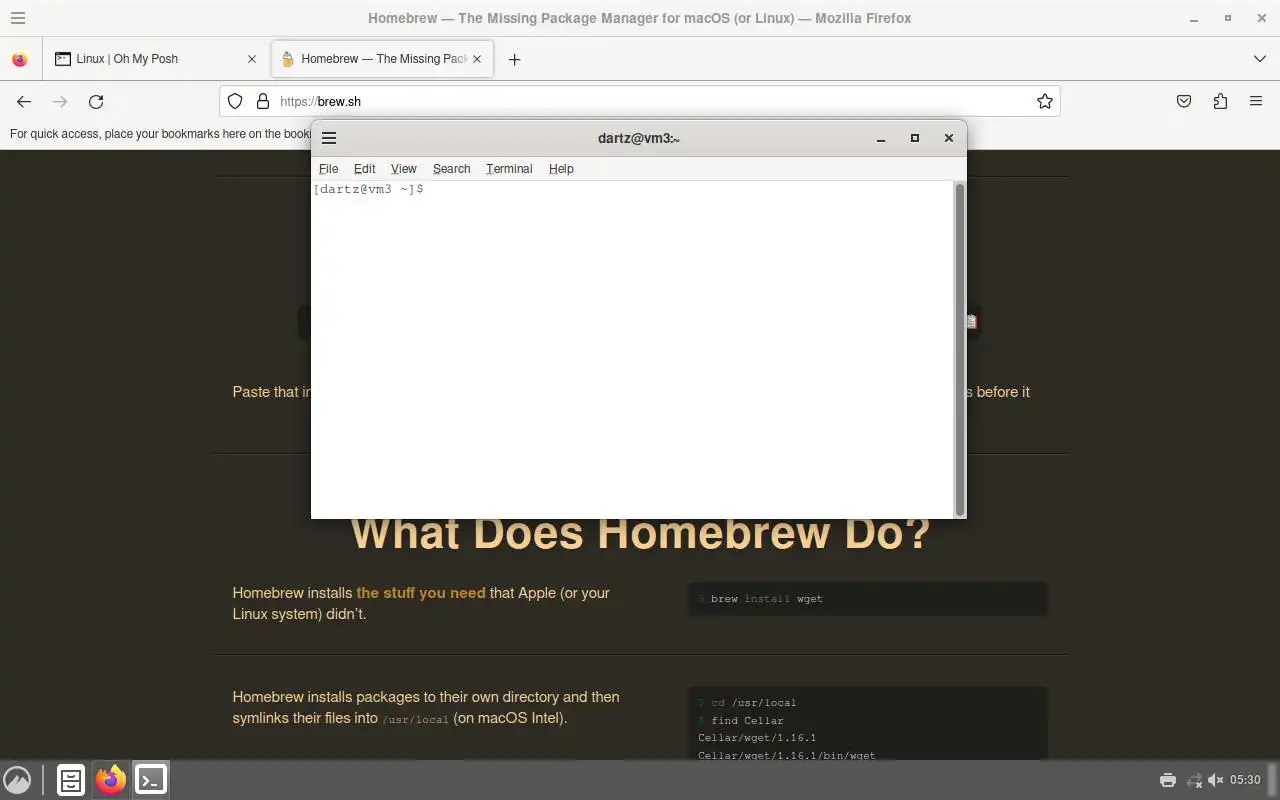
Task: Close the Homebrew tab
Action: (x=477, y=59)
